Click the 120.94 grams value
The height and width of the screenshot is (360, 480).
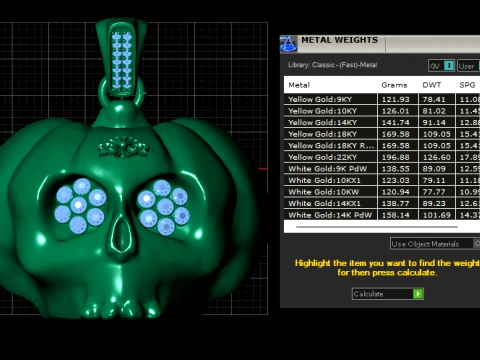(395, 192)
